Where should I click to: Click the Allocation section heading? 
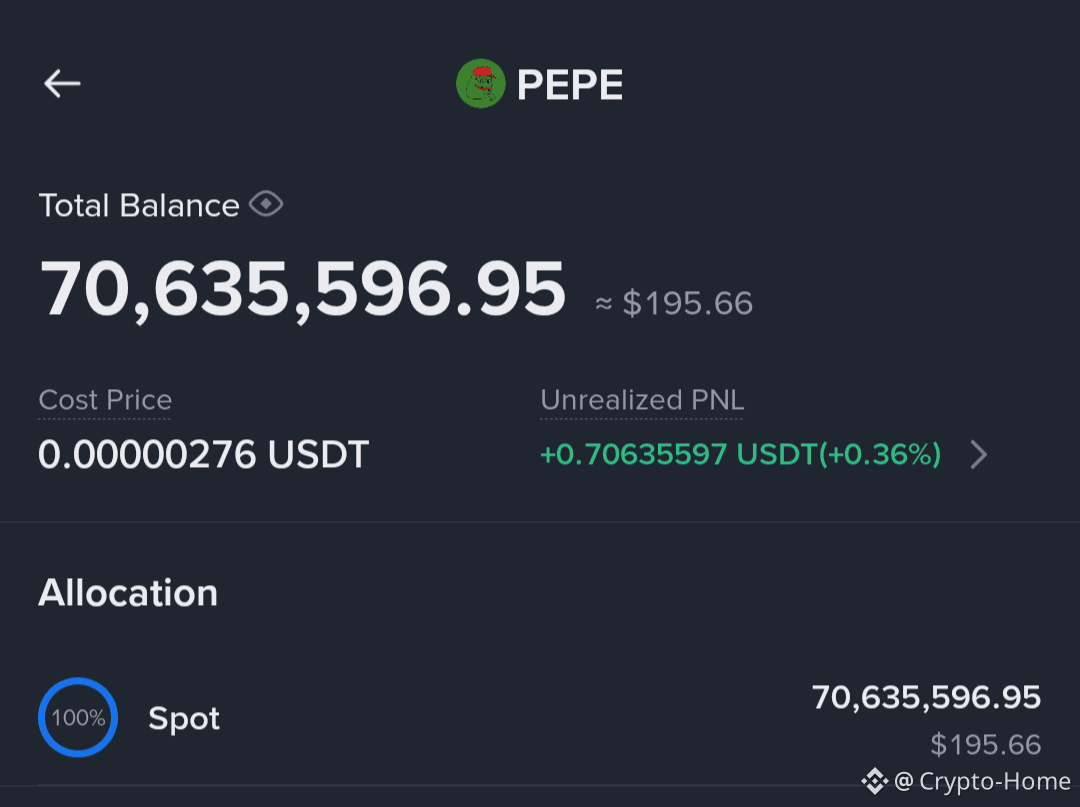(x=128, y=593)
